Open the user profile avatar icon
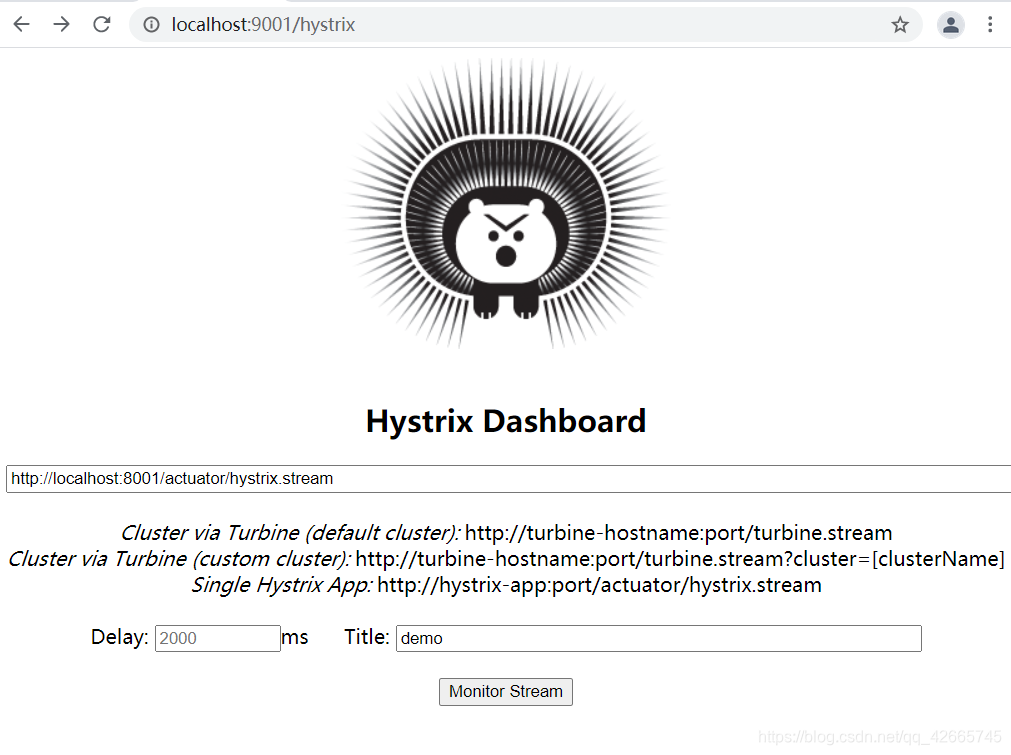The height and width of the screenshot is (755, 1011). click(950, 25)
